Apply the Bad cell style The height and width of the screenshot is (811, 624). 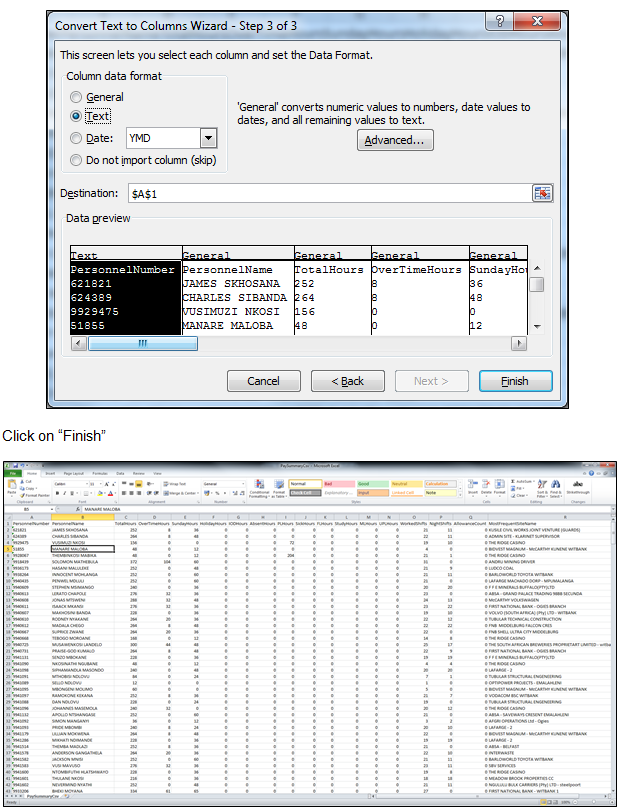pos(338,484)
